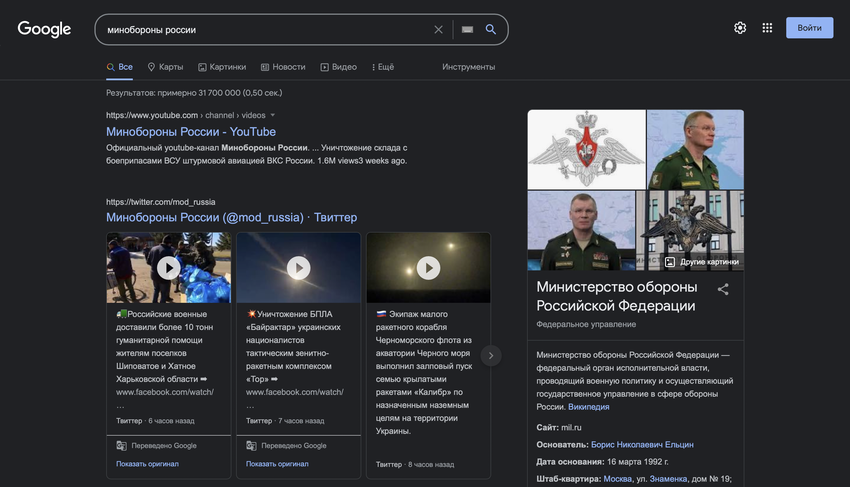The height and width of the screenshot is (487, 850).
Task: Show original text of first tweet
Action: coord(148,464)
